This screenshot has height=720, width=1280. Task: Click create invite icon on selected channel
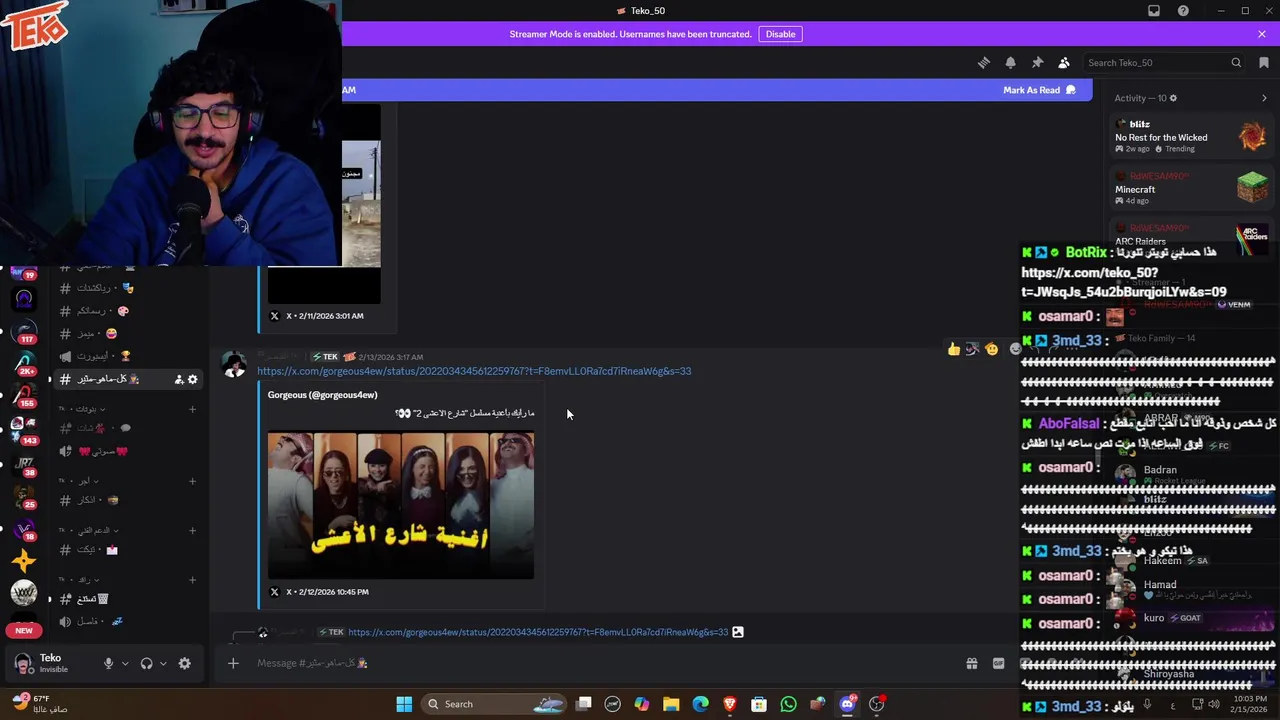179,379
